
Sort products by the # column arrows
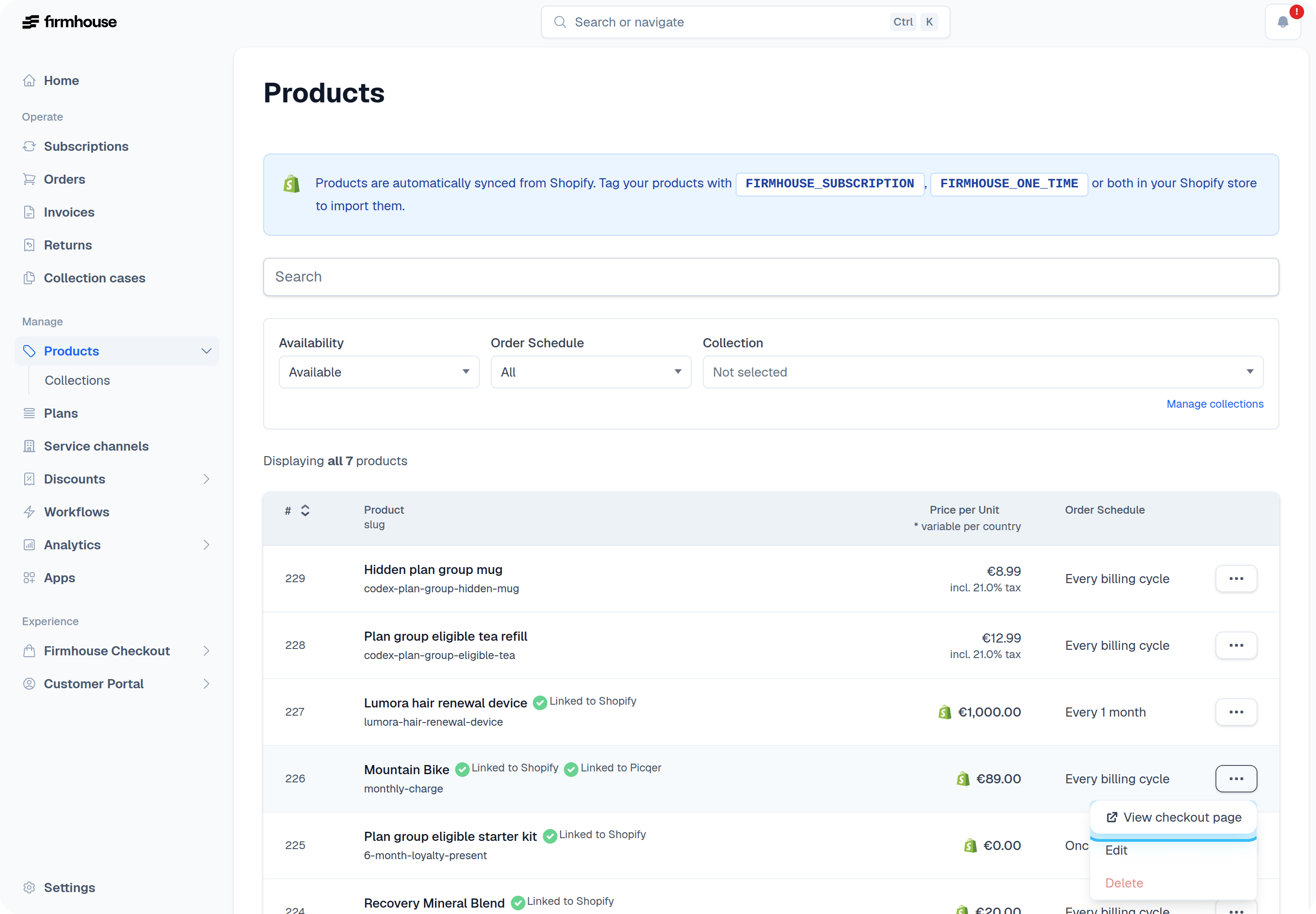305,510
